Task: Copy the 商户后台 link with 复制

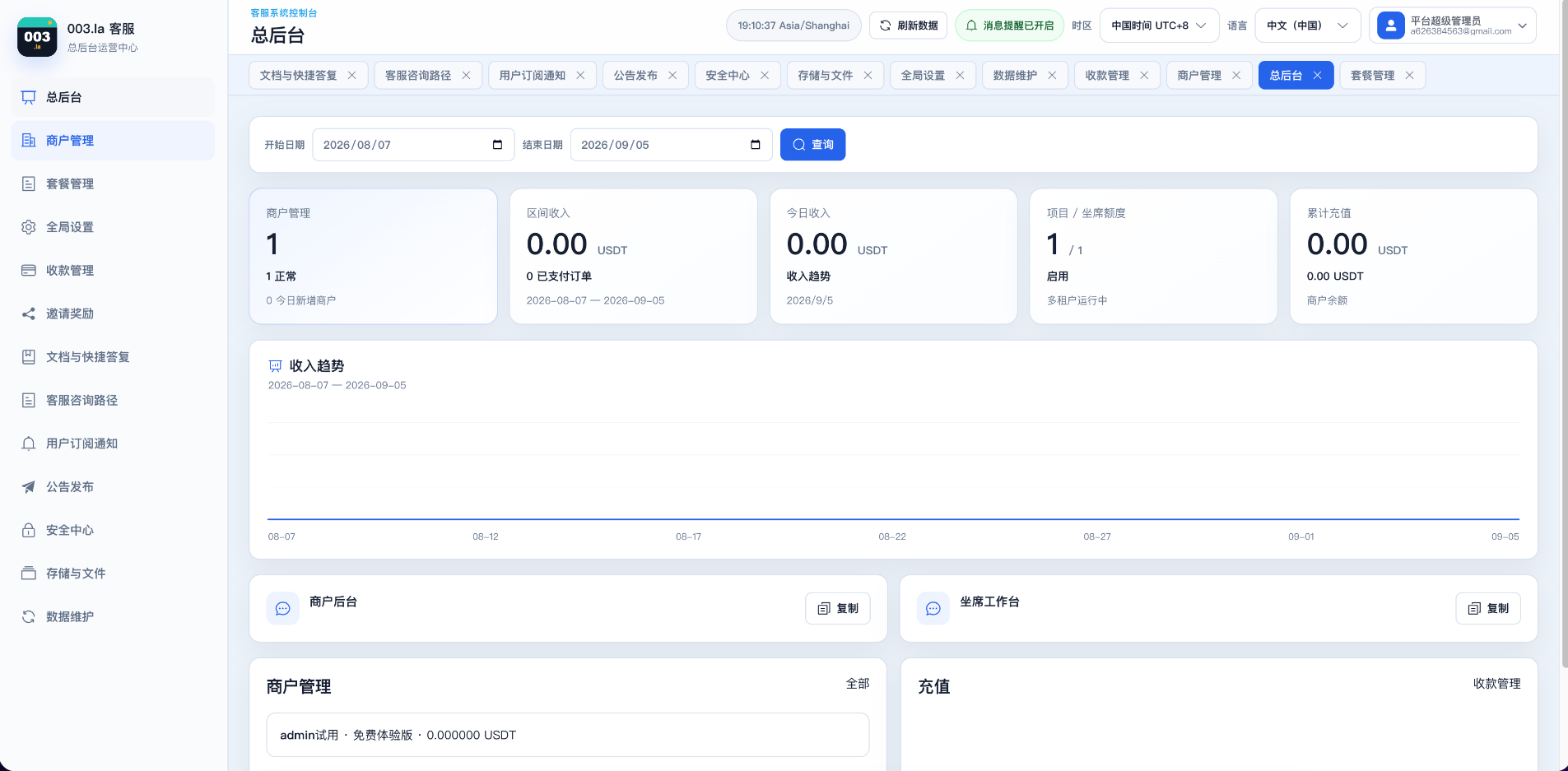Action: point(838,609)
